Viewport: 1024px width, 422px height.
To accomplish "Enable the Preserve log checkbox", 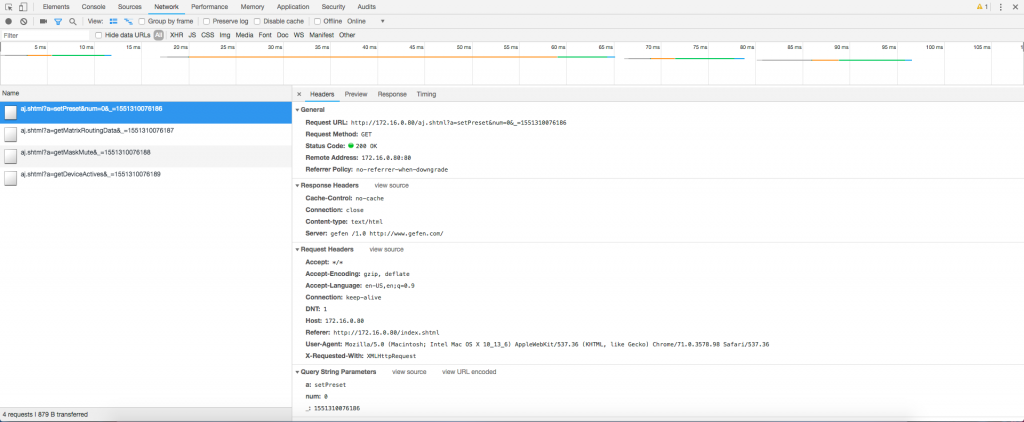I will 207,20.
